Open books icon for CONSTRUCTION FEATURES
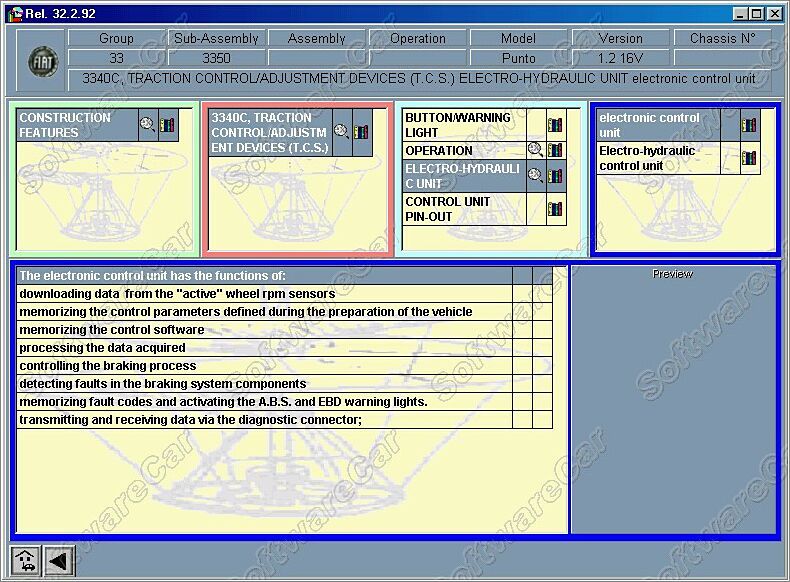 [167, 125]
